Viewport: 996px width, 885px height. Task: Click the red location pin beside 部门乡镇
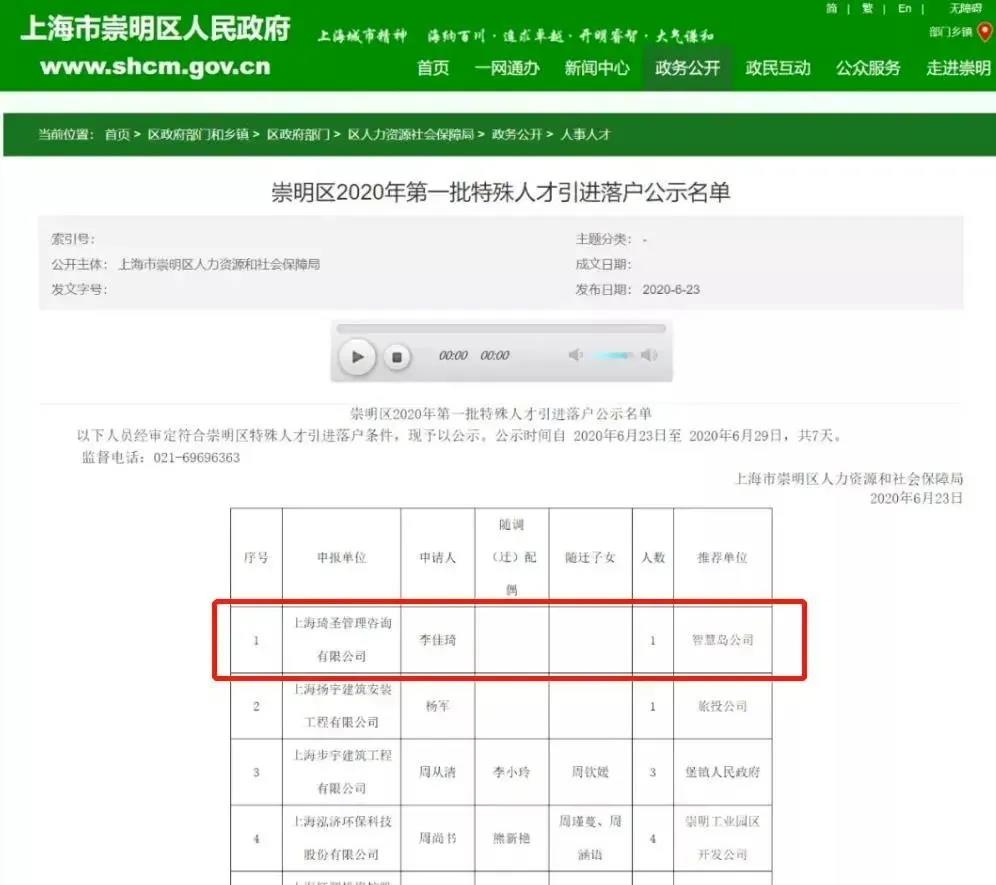tap(986, 31)
